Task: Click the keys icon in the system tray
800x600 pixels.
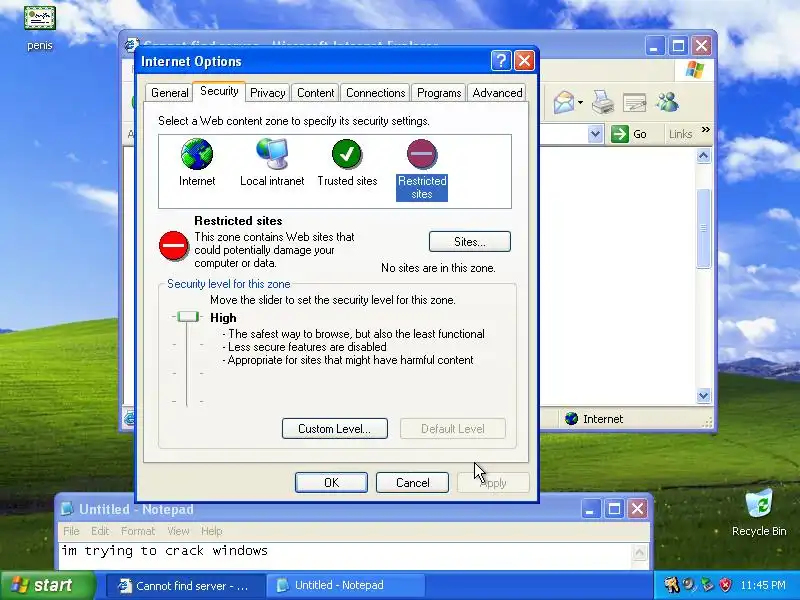Action: pyautogui.click(x=671, y=585)
